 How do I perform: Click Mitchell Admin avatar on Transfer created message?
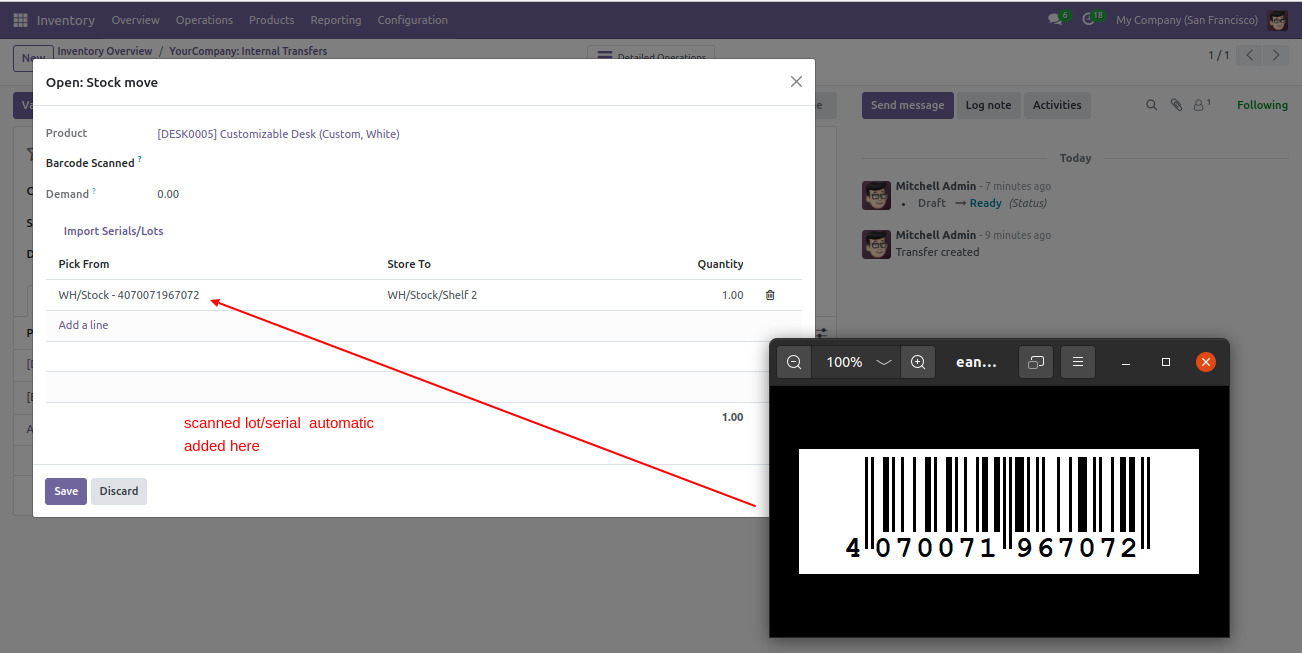point(876,244)
